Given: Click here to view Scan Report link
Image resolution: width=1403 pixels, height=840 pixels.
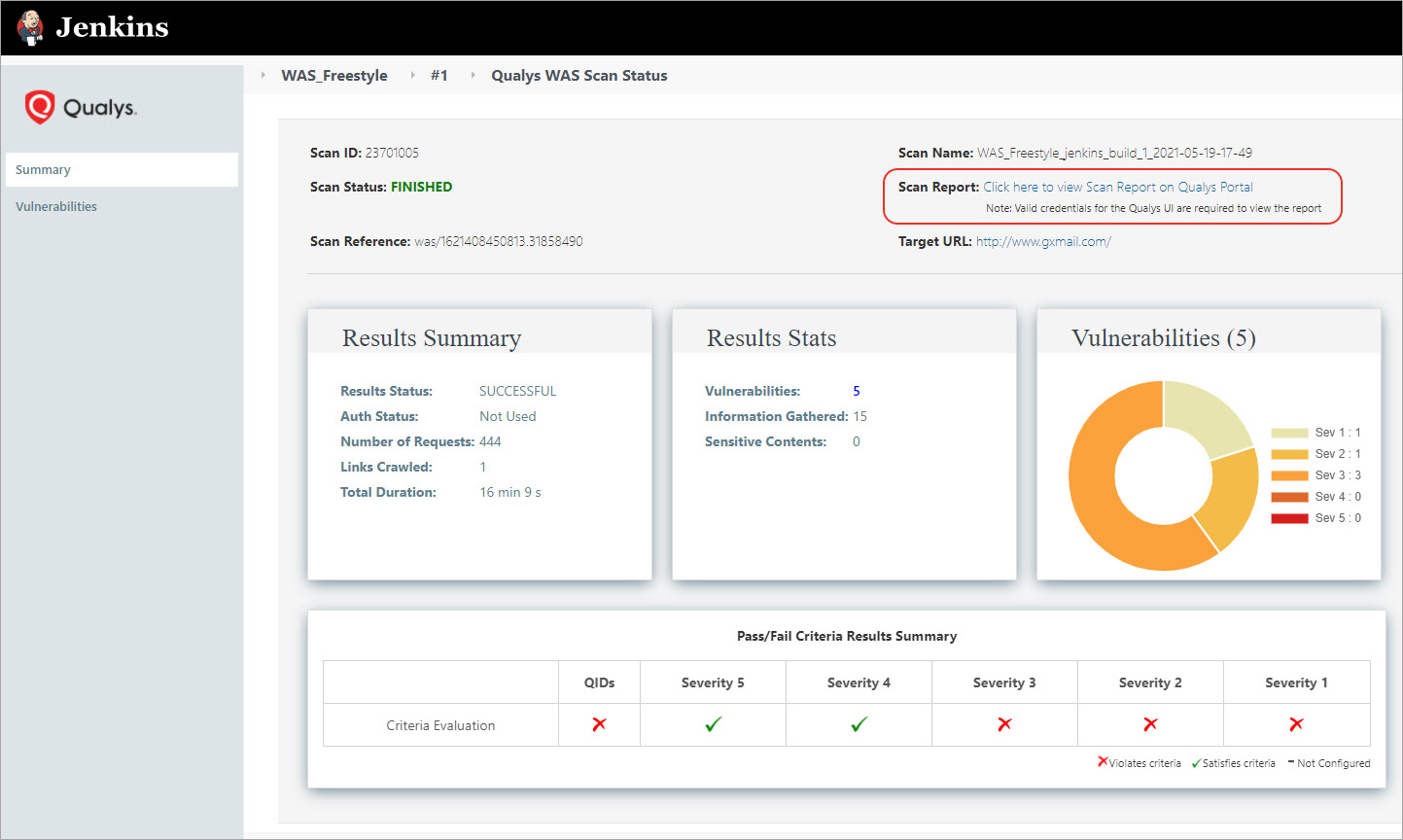Looking at the screenshot, I should 1118,187.
